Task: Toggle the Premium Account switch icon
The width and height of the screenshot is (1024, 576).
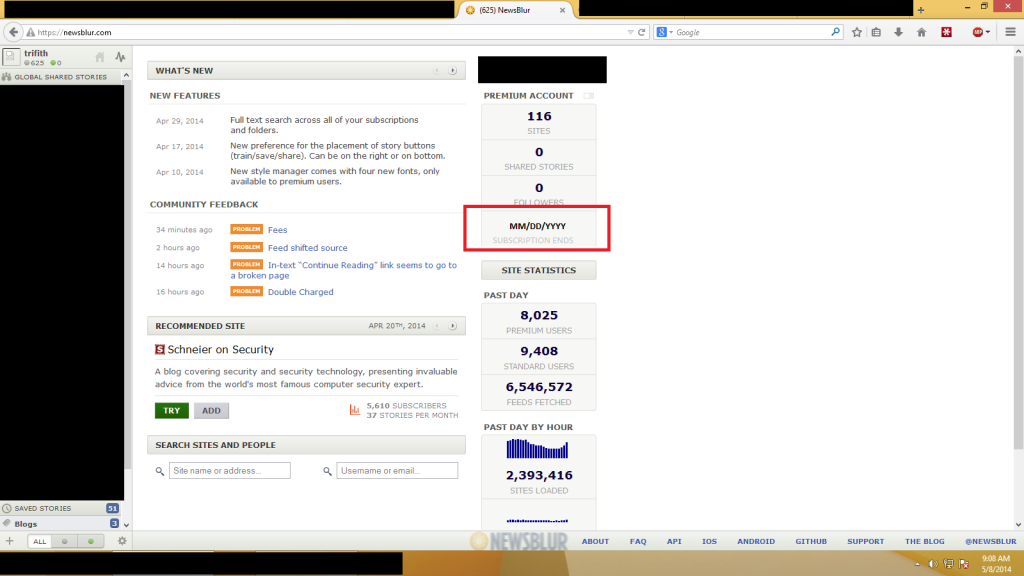Action: click(588, 95)
